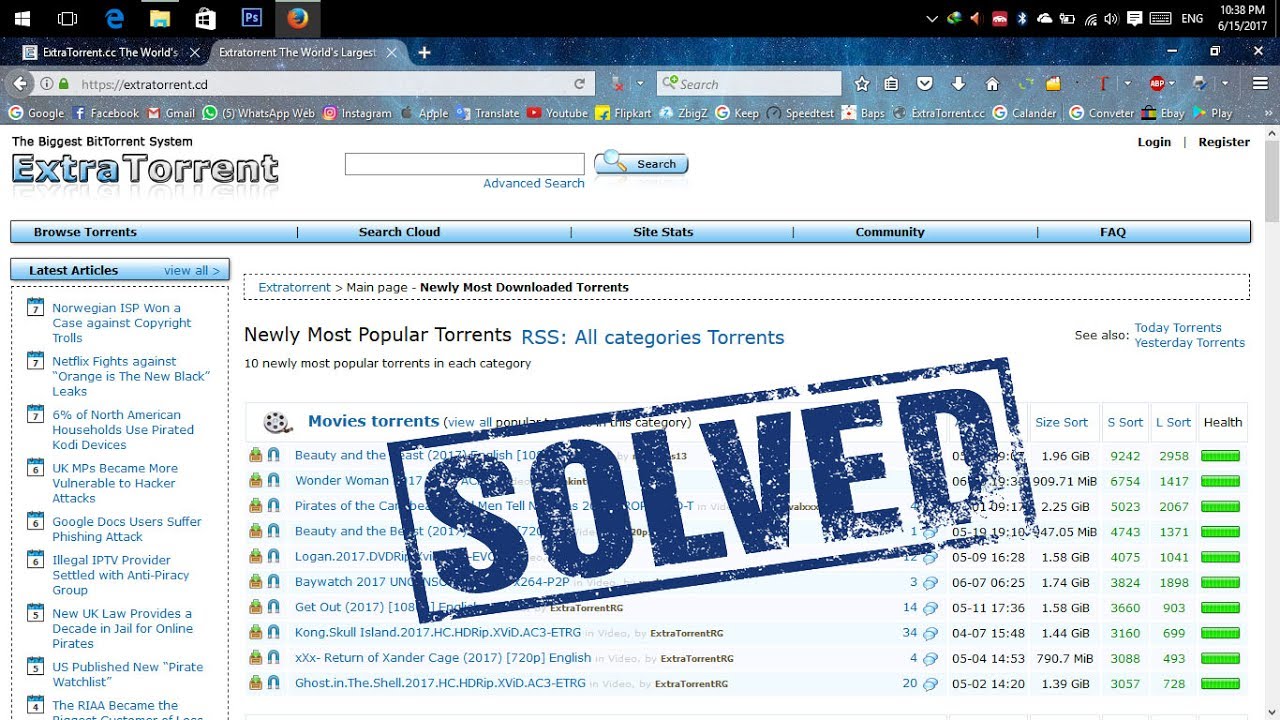1280x720 pixels.
Task: Open Netflix Fights against Orange article
Action: 131,376
